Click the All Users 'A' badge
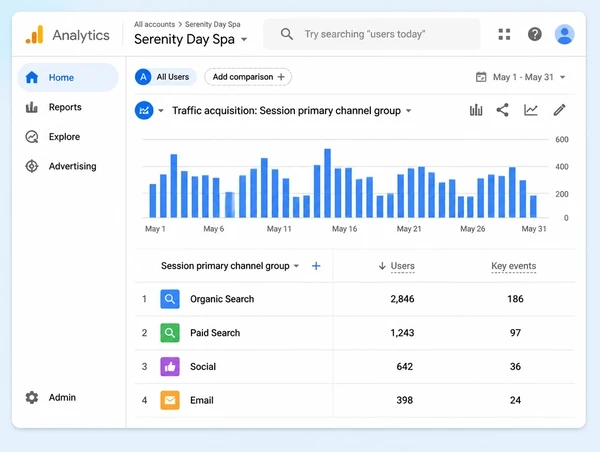600x452 pixels. tap(143, 77)
